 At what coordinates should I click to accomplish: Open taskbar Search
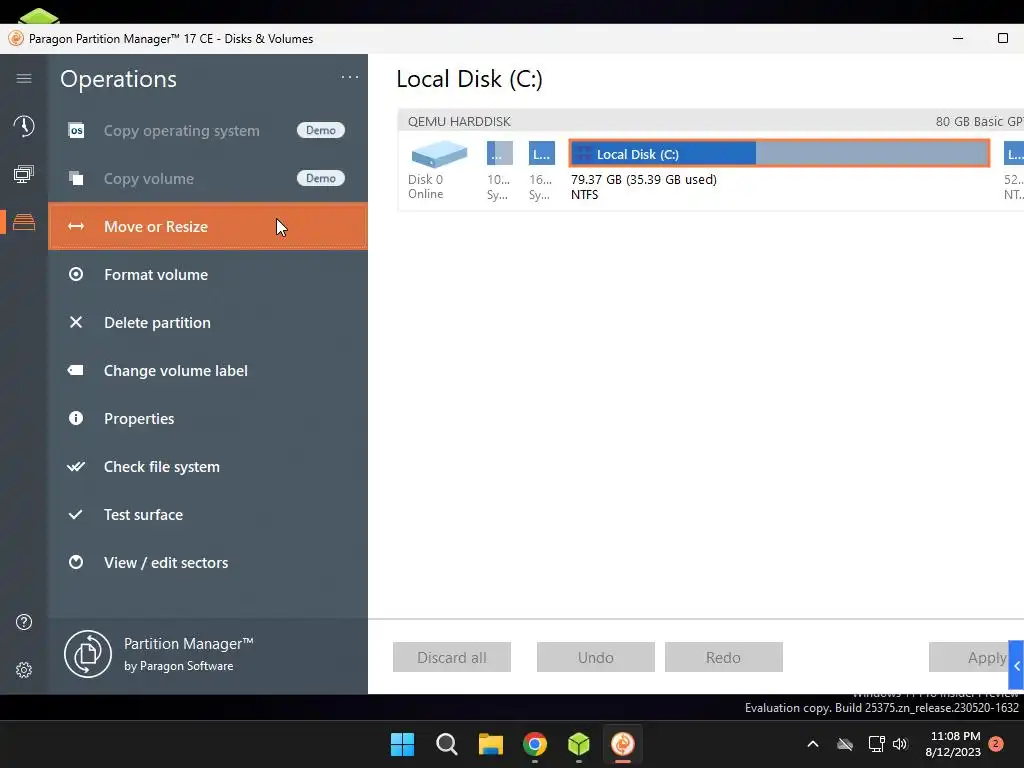[447, 744]
